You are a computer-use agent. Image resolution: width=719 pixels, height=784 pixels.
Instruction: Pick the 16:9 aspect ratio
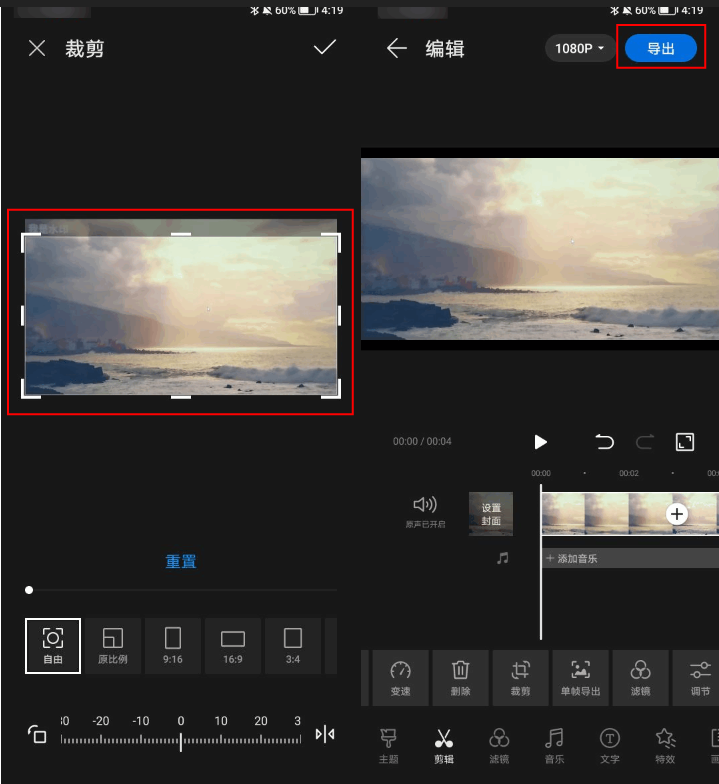coord(233,645)
